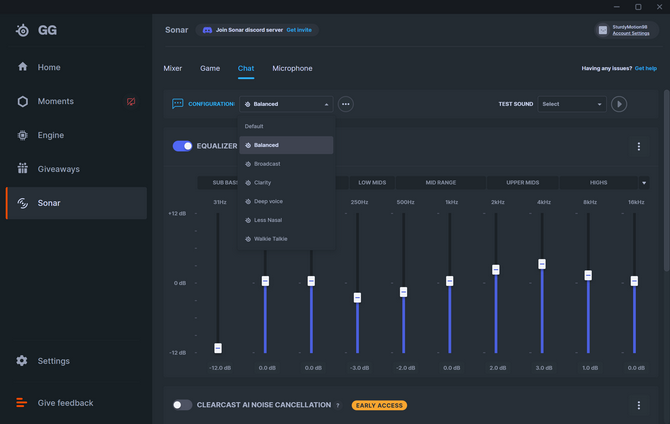Viewport: 670px width, 424px height.
Task: Click the vertical page scrollbar
Action: coord(667,180)
